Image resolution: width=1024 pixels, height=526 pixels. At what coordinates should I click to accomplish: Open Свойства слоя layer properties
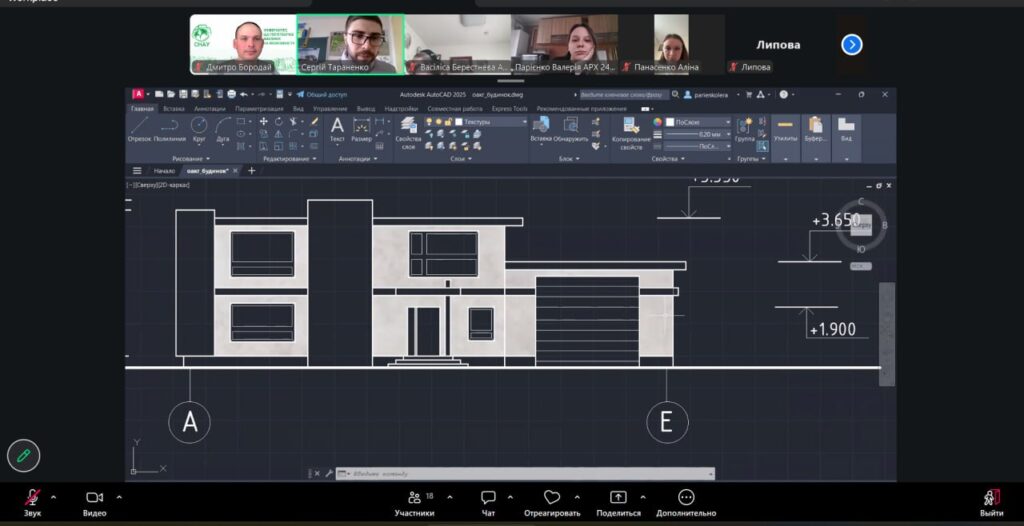pyautogui.click(x=408, y=130)
